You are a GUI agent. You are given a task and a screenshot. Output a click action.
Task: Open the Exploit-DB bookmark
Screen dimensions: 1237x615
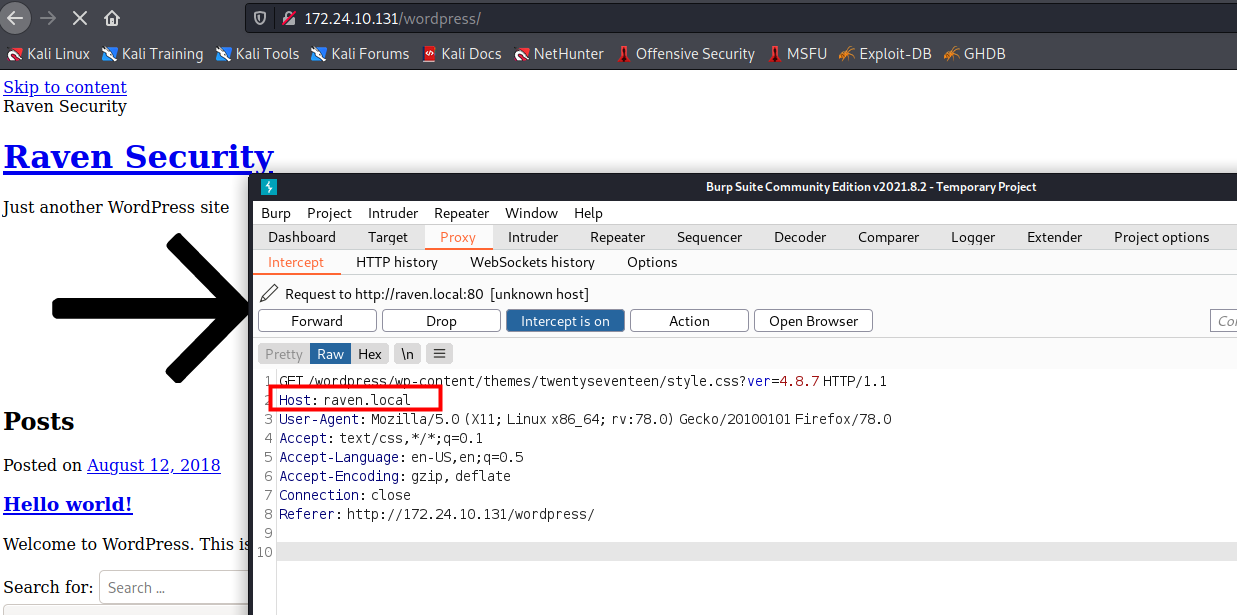coord(885,54)
